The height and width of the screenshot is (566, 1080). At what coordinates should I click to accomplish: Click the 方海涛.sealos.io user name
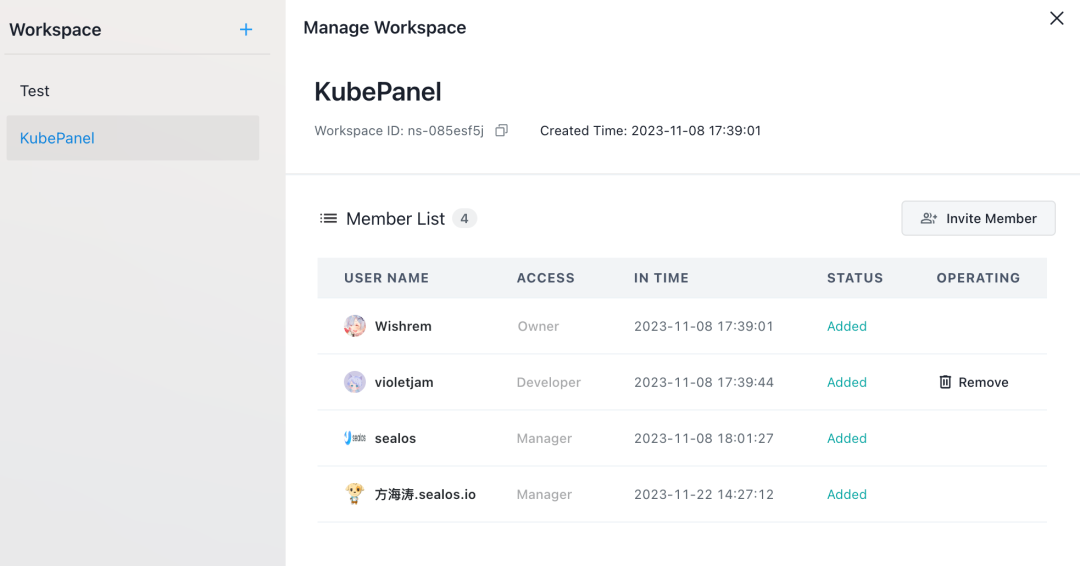(425, 494)
